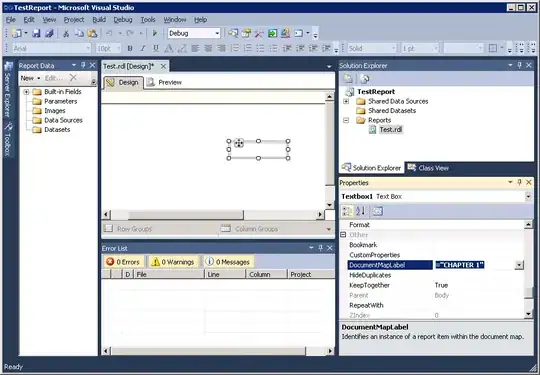
Task: Click the Error List File column header
Action: tap(169, 274)
